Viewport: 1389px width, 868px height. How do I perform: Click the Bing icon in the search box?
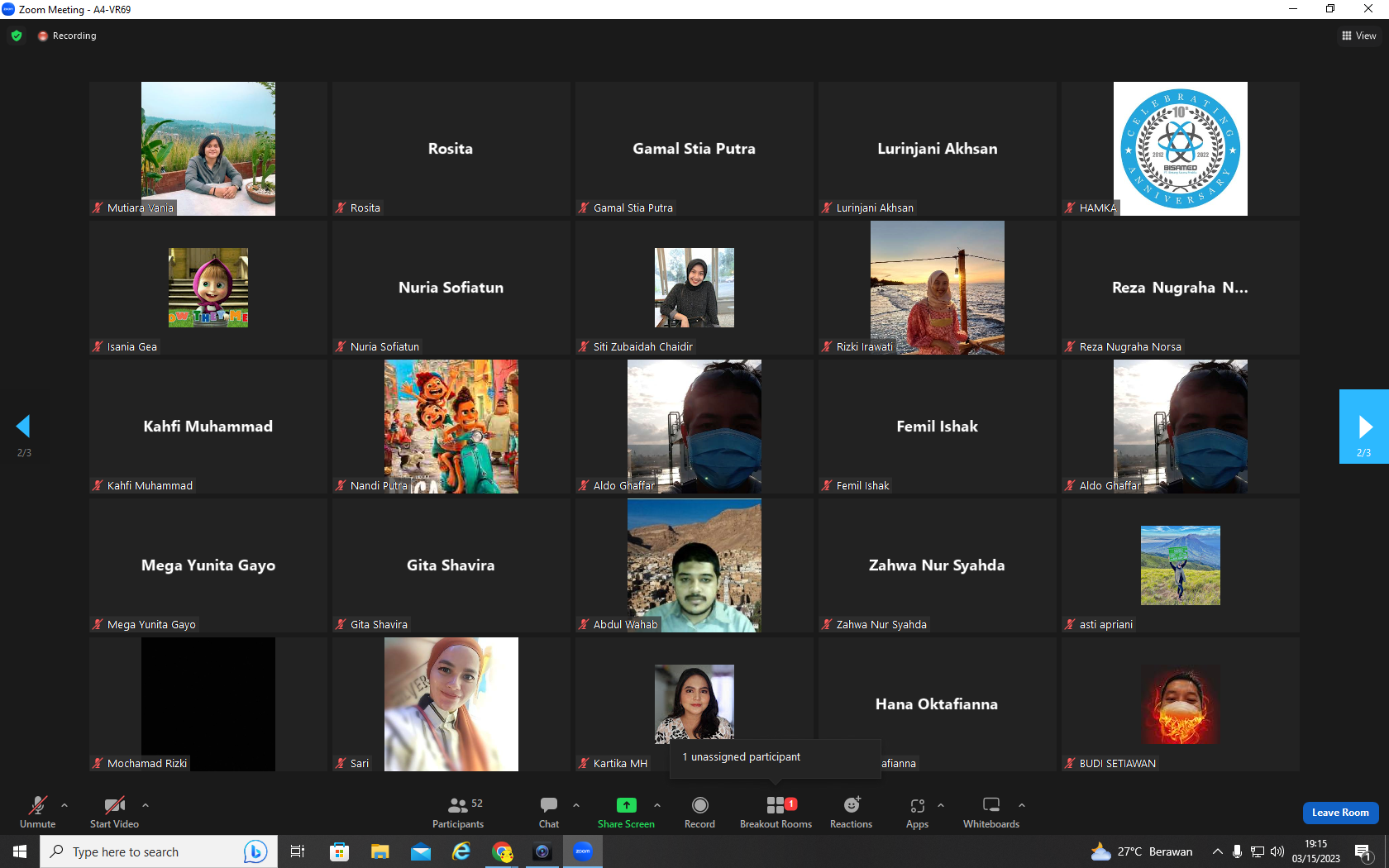255,851
